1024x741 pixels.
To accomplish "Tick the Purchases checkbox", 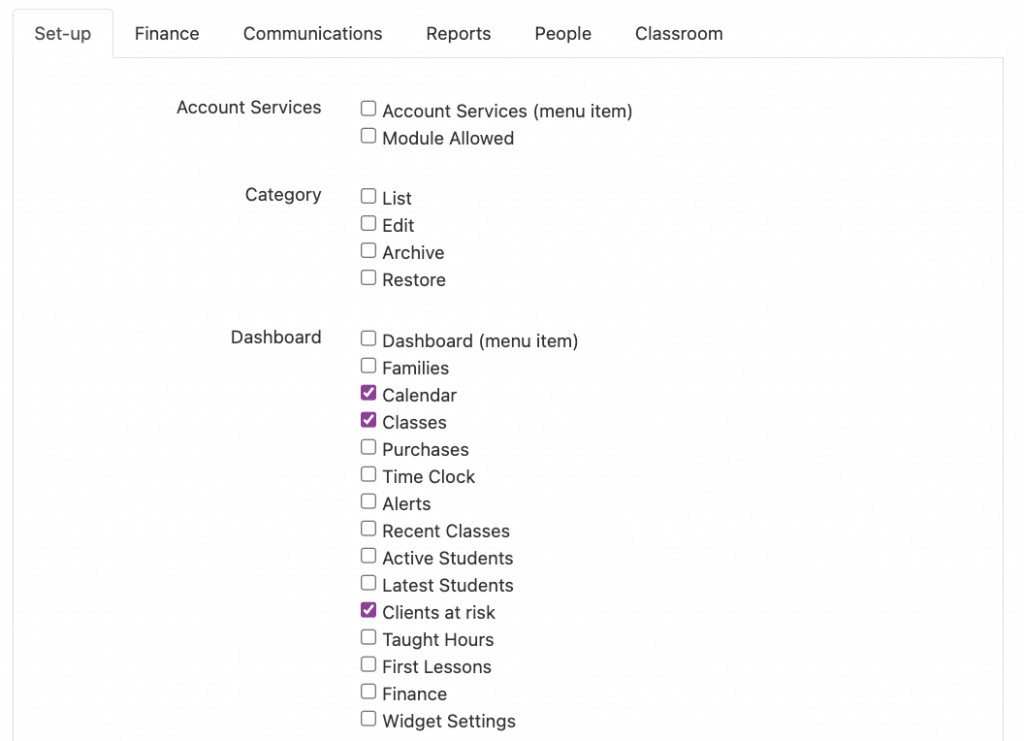I will pyautogui.click(x=368, y=447).
